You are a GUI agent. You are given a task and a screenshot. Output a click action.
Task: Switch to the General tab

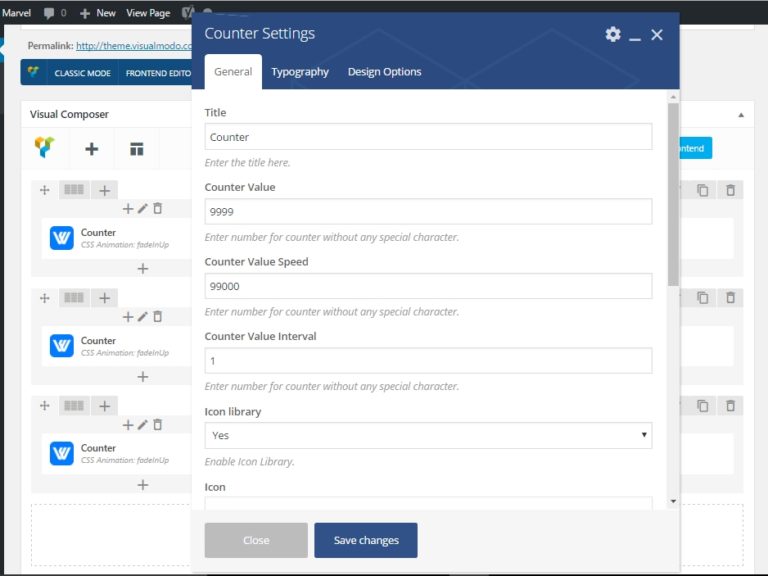coord(233,72)
